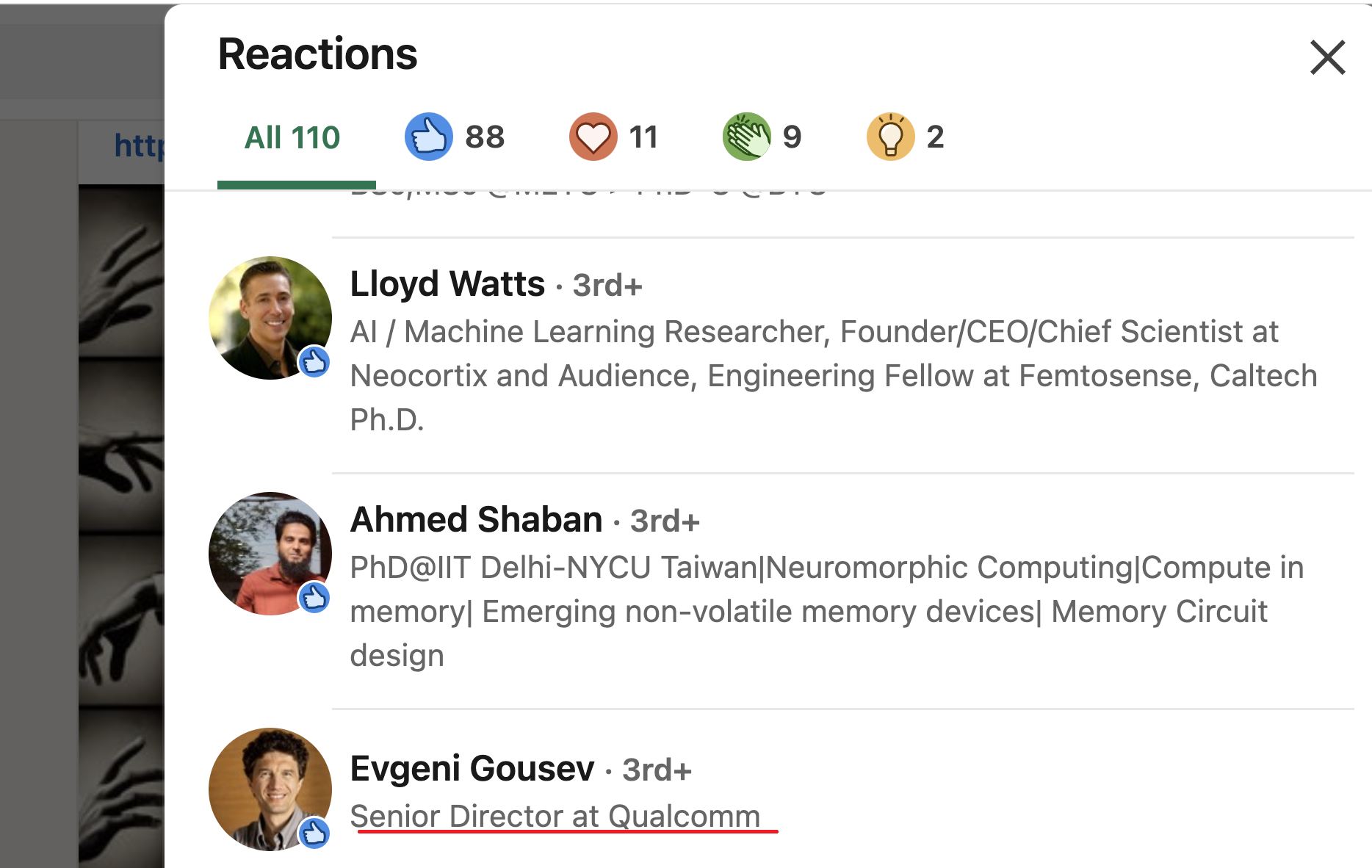The width and height of the screenshot is (1372, 868).
Task: Click like badge on Evgeni Gousev avatar
Action: pos(314,833)
